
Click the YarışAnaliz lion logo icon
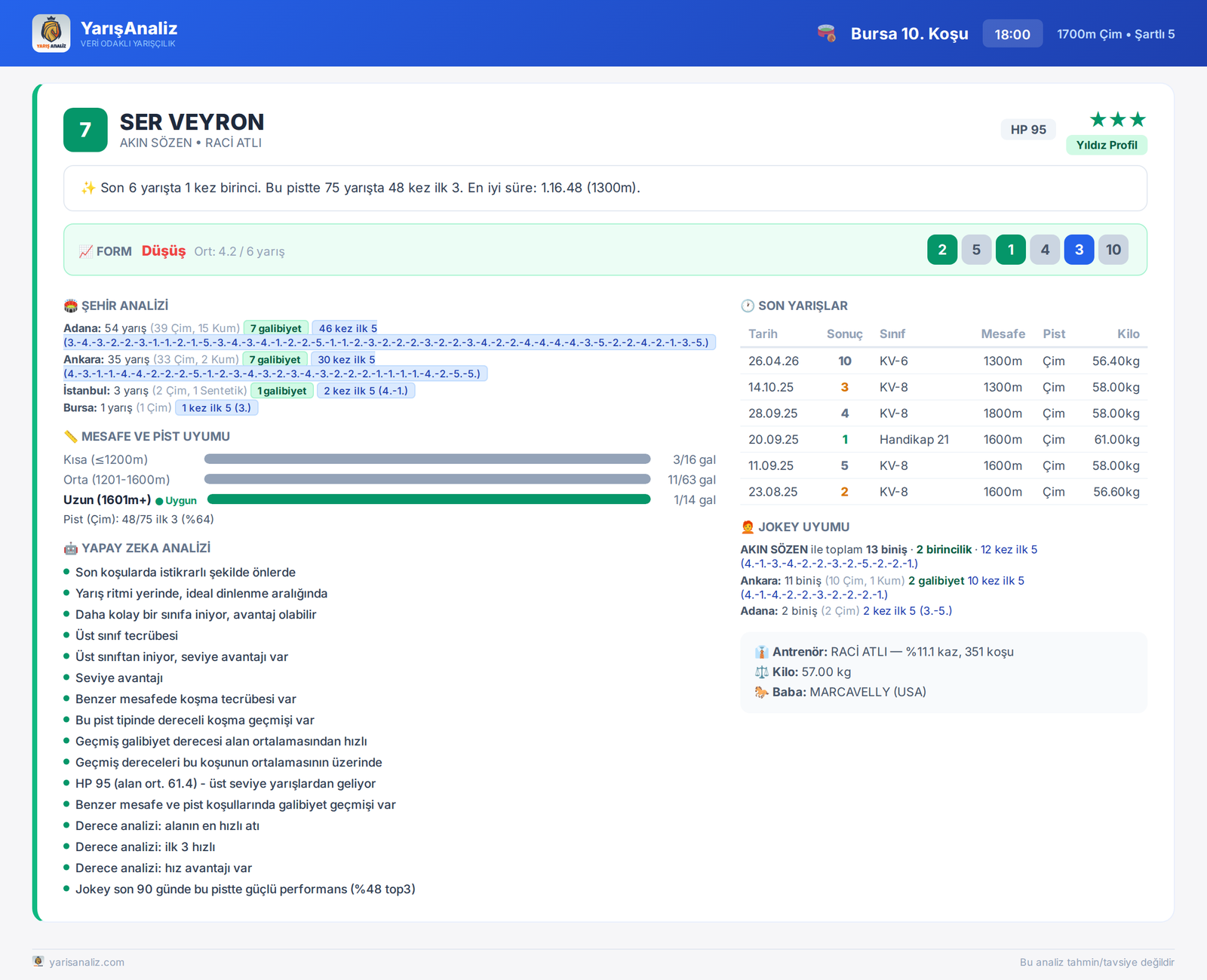pyautogui.click(x=51, y=33)
